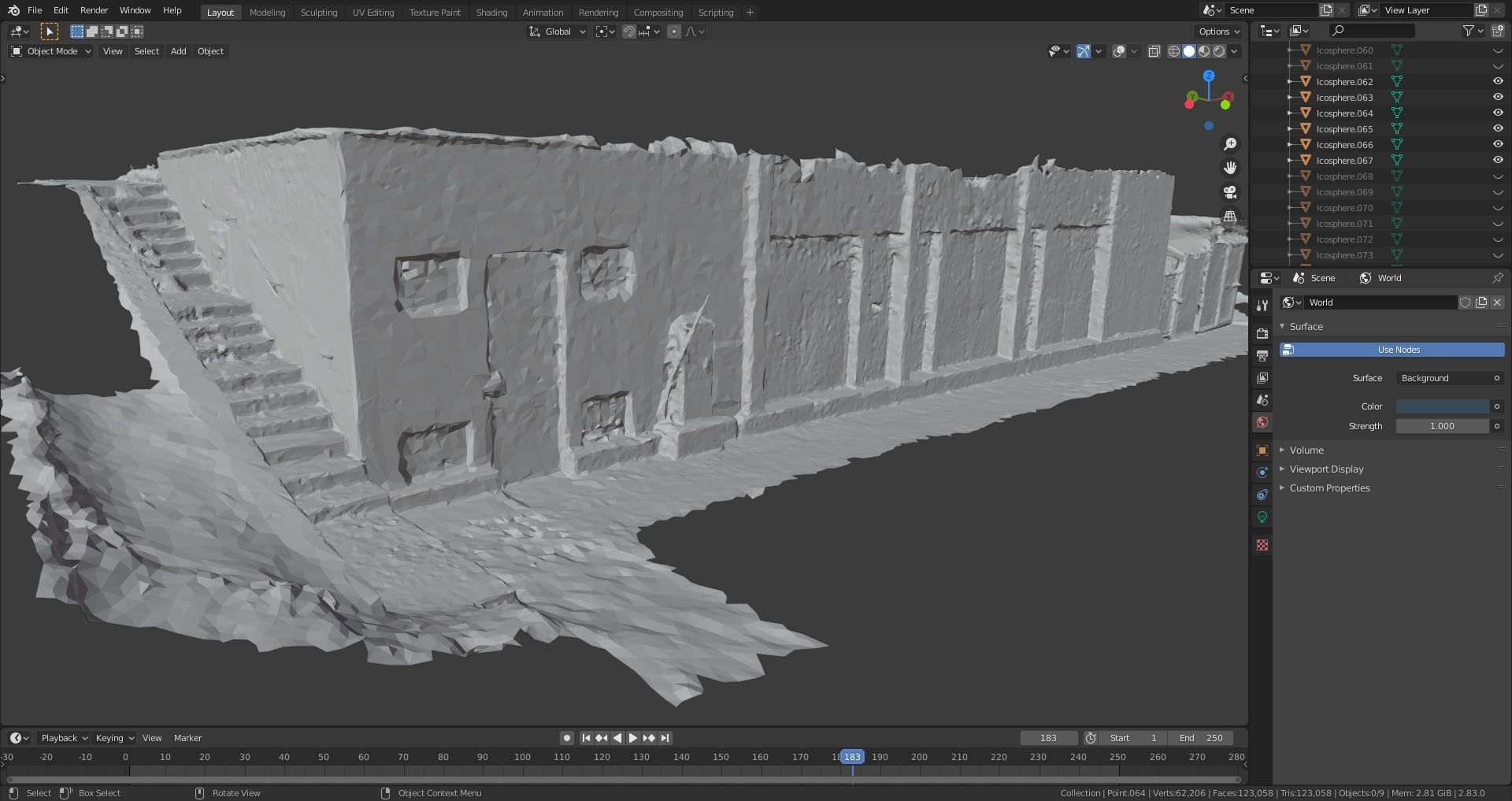Viewport: 1512px width, 801px height.
Task: Open the Object Constraints properties tab
Action: tap(1262, 495)
